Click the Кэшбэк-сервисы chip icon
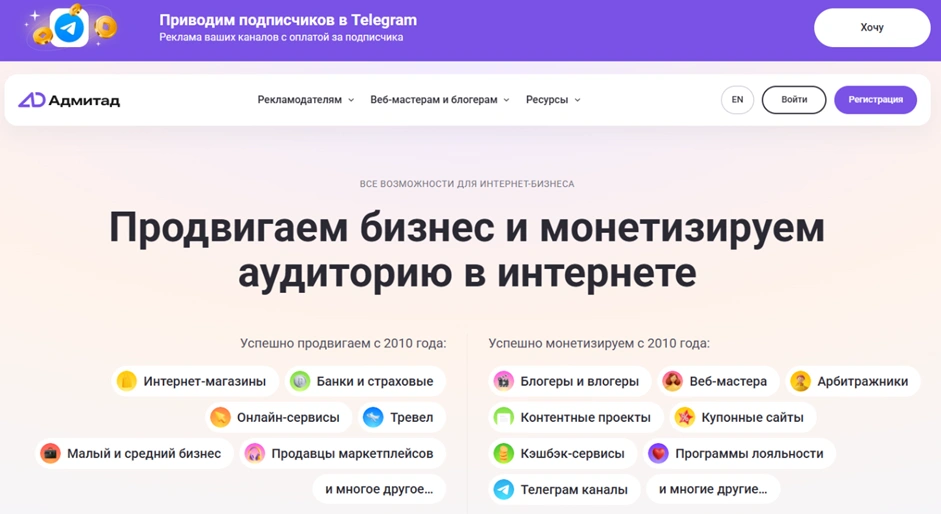The height and width of the screenshot is (514, 941). [x=504, y=453]
